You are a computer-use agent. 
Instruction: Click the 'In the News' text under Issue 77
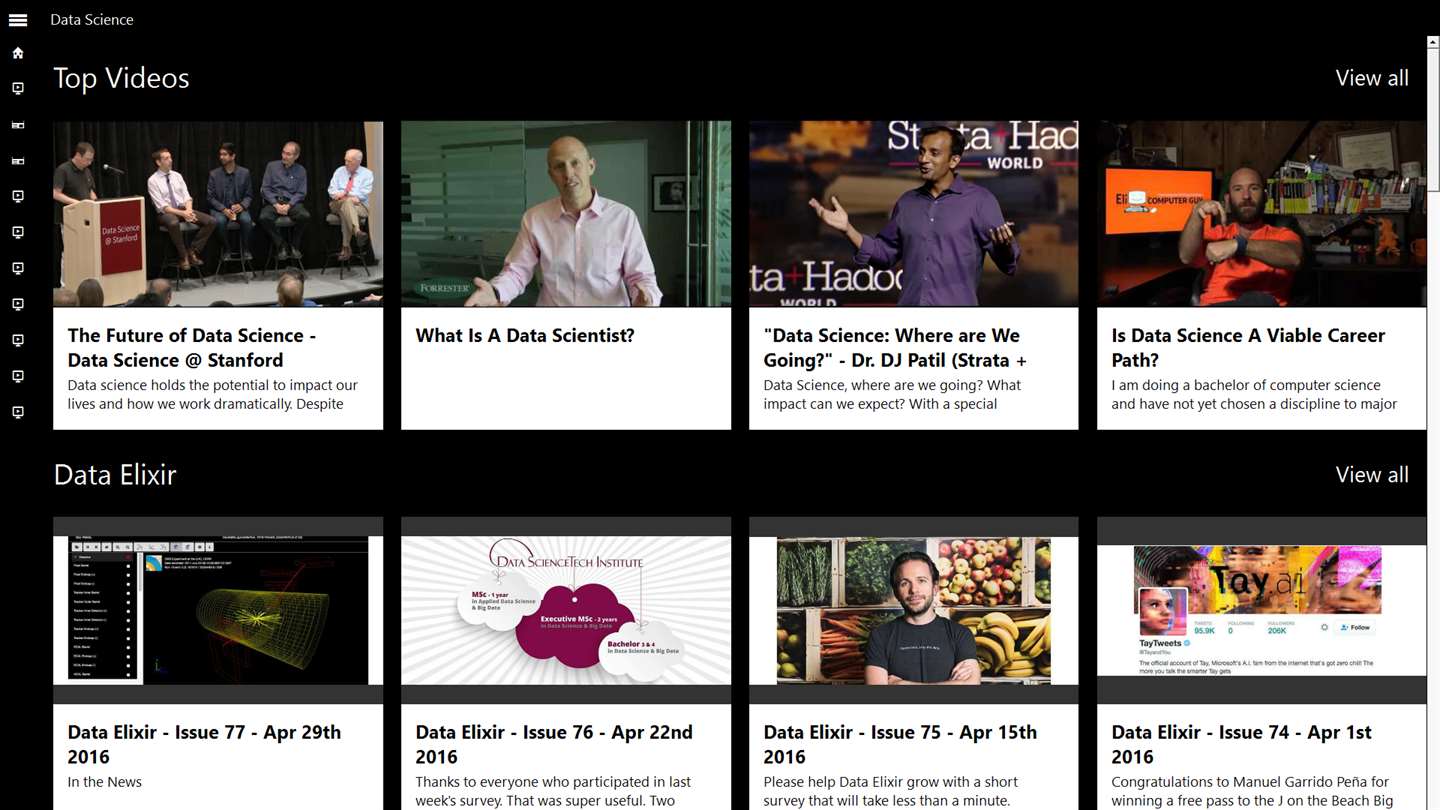coord(104,782)
